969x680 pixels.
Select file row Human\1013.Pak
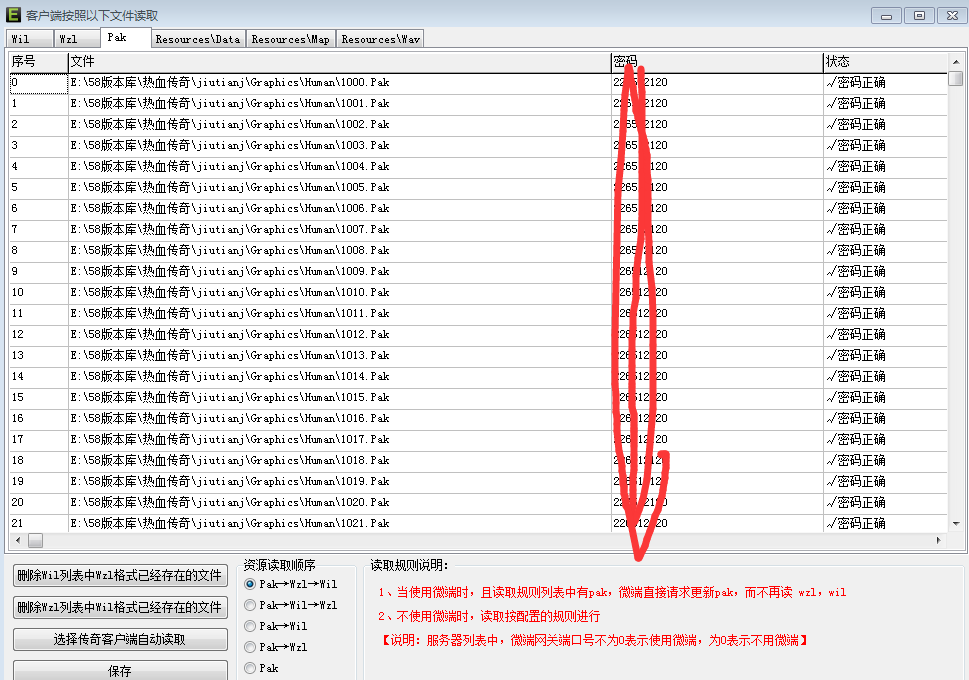[x=478, y=356]
